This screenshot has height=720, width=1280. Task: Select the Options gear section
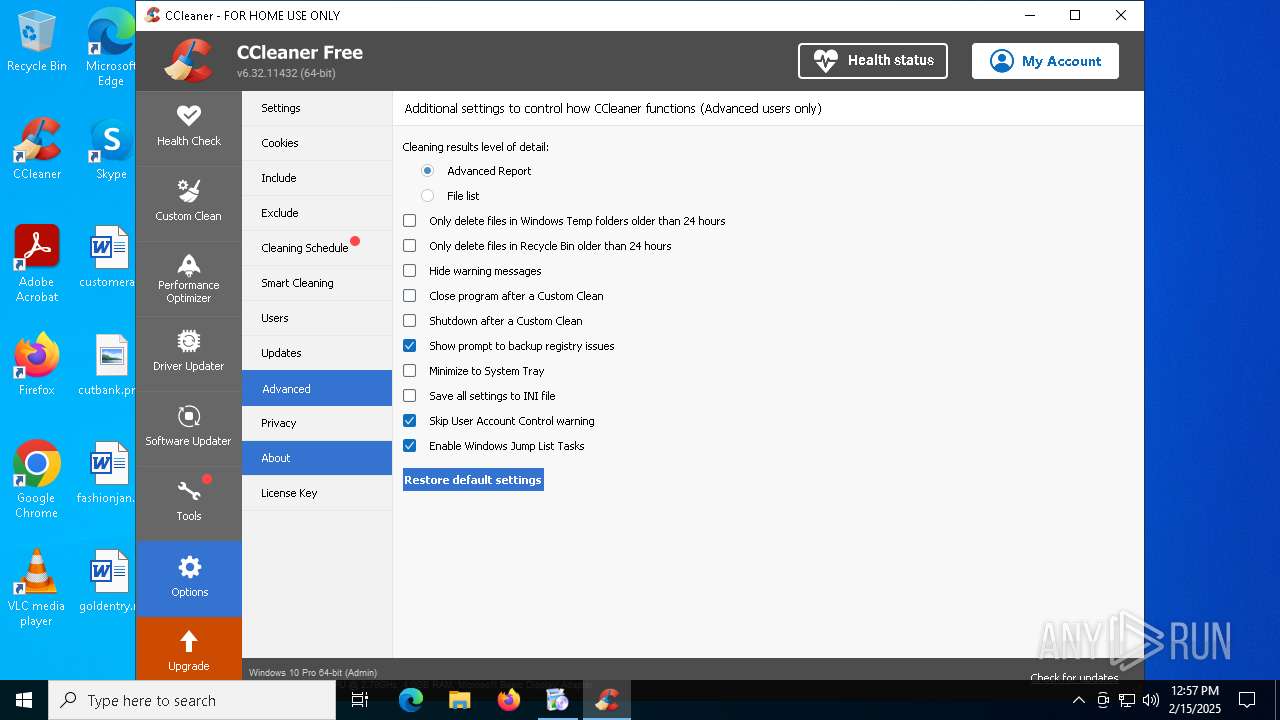coord(189,578)
